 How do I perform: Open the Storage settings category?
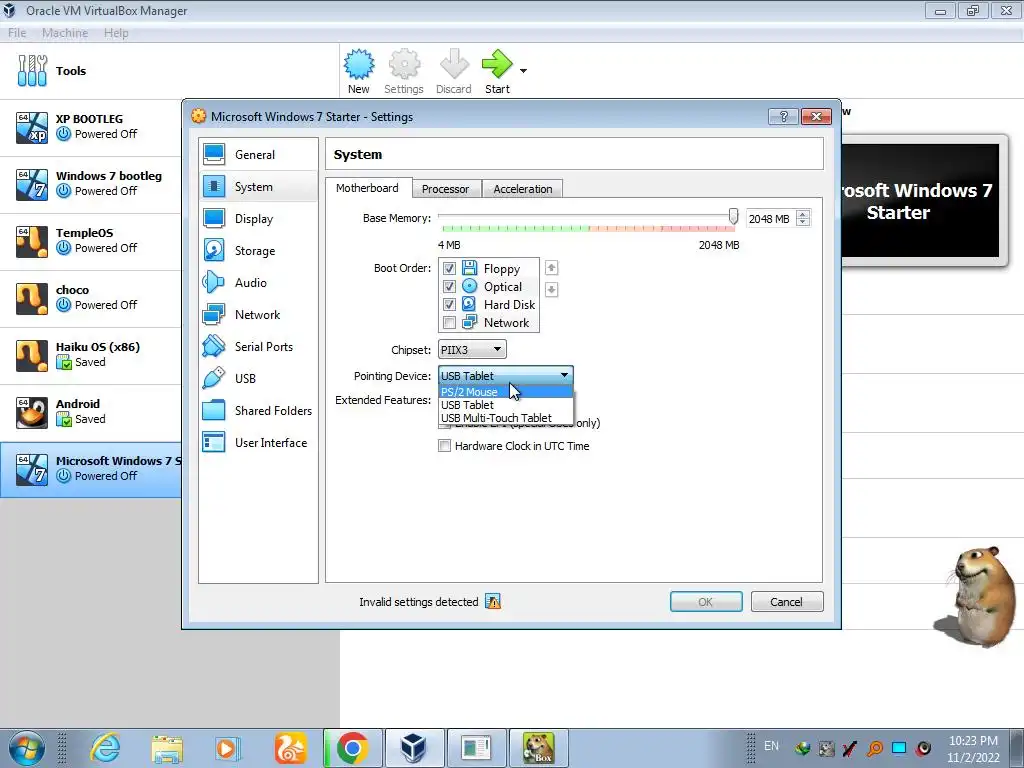point(258,251)
